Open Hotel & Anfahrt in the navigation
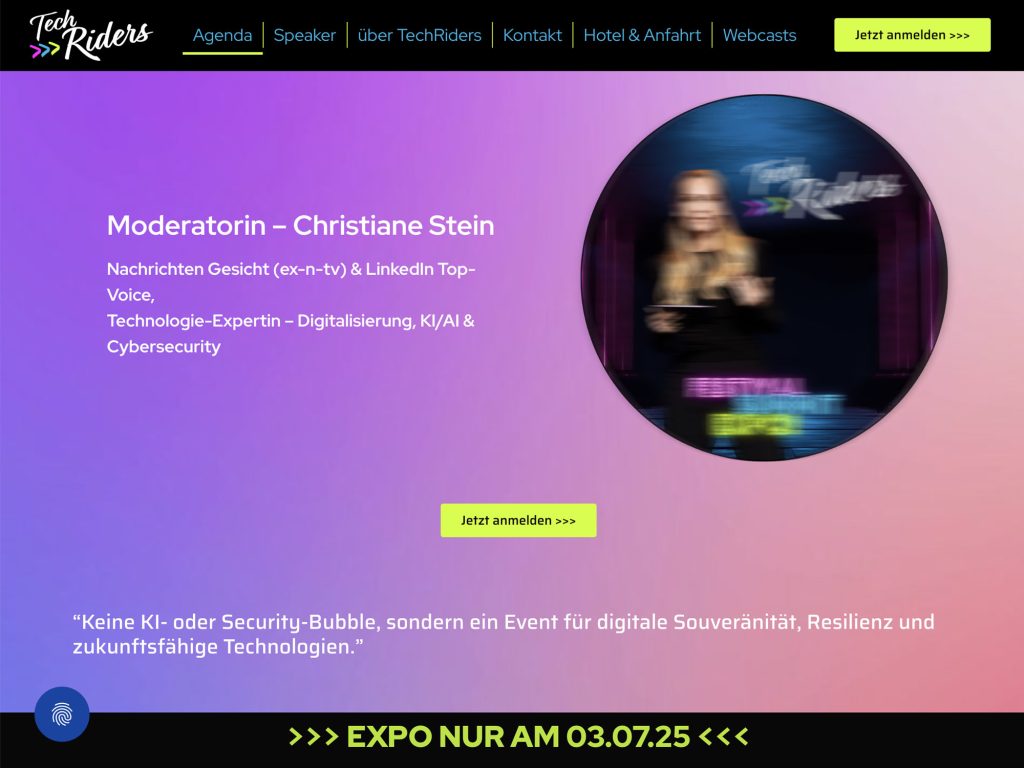 click(x=642, y=35)
